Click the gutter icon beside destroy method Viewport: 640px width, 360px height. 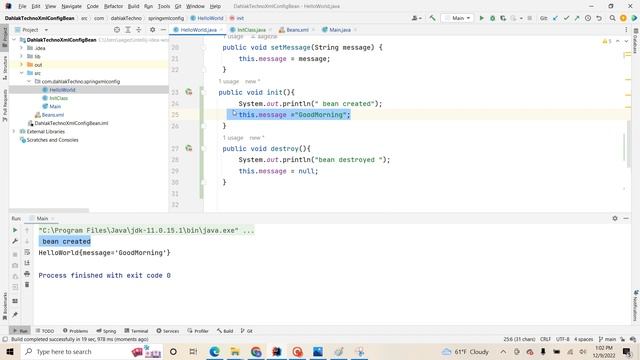[x=189, y=149]
